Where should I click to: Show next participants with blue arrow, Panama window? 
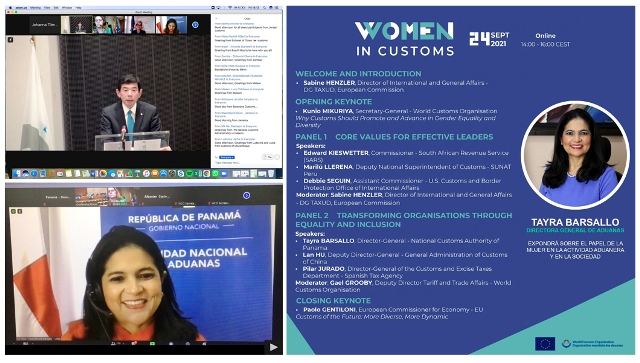tap(247, 196)
